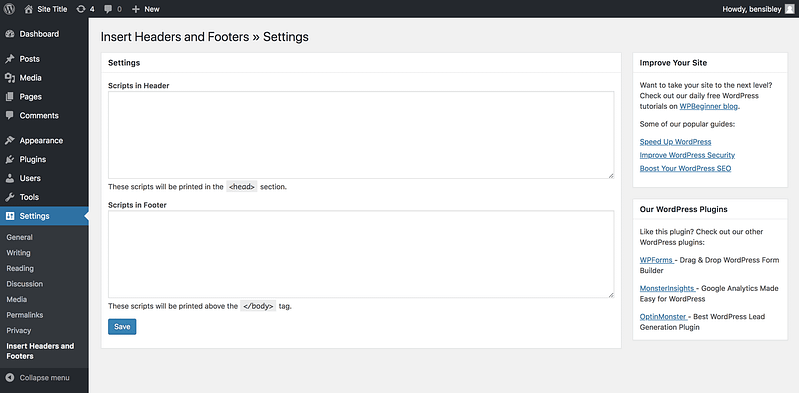Click the Collapse menu arrow icon
The width and height of the screenshot is (799, 393).
10,378
